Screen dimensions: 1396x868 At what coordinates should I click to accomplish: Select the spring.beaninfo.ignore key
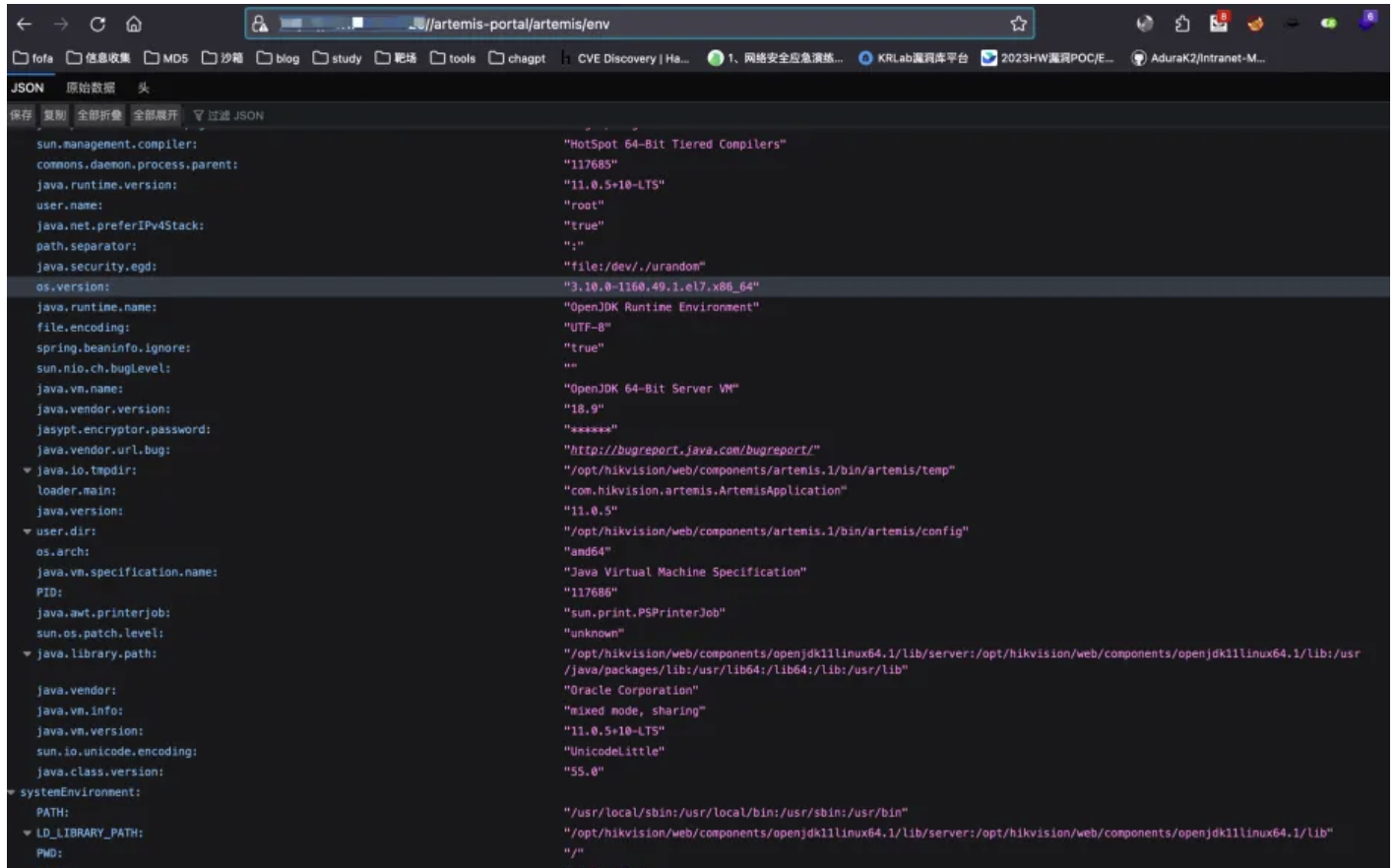[x=113, y=348]
